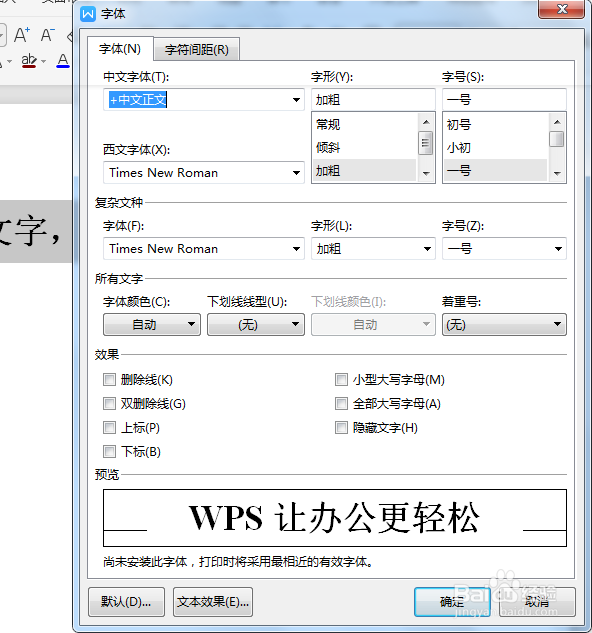
Task: Click the WPS logo in dialog title bar
Action: (88, 14)
